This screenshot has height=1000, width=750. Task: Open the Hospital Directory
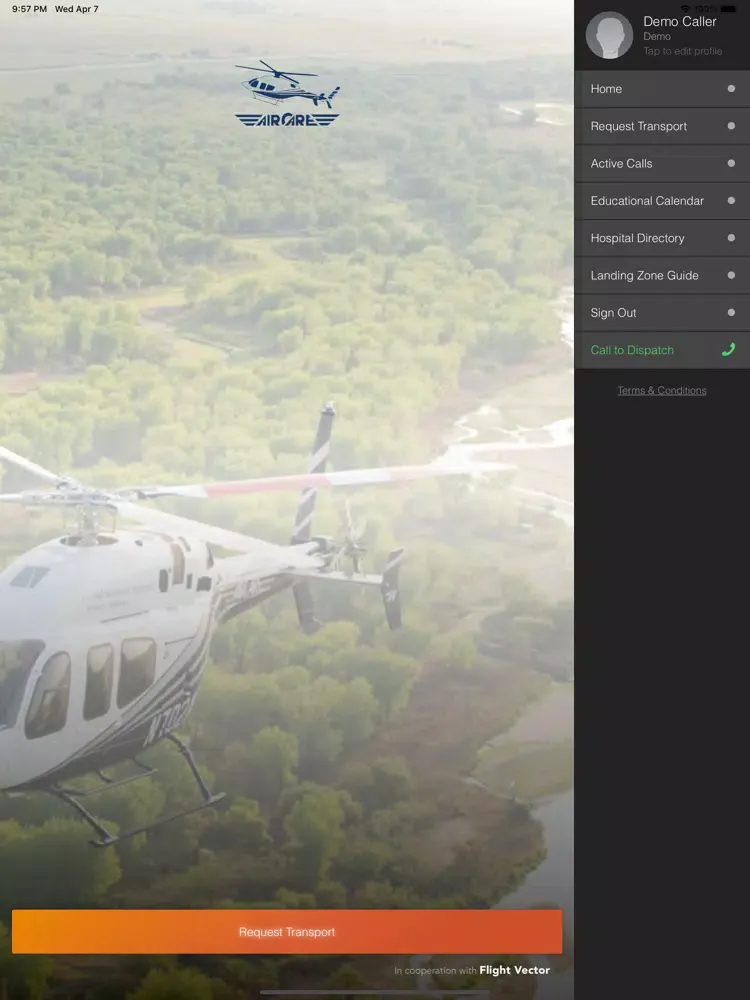[x=662, y=238]
